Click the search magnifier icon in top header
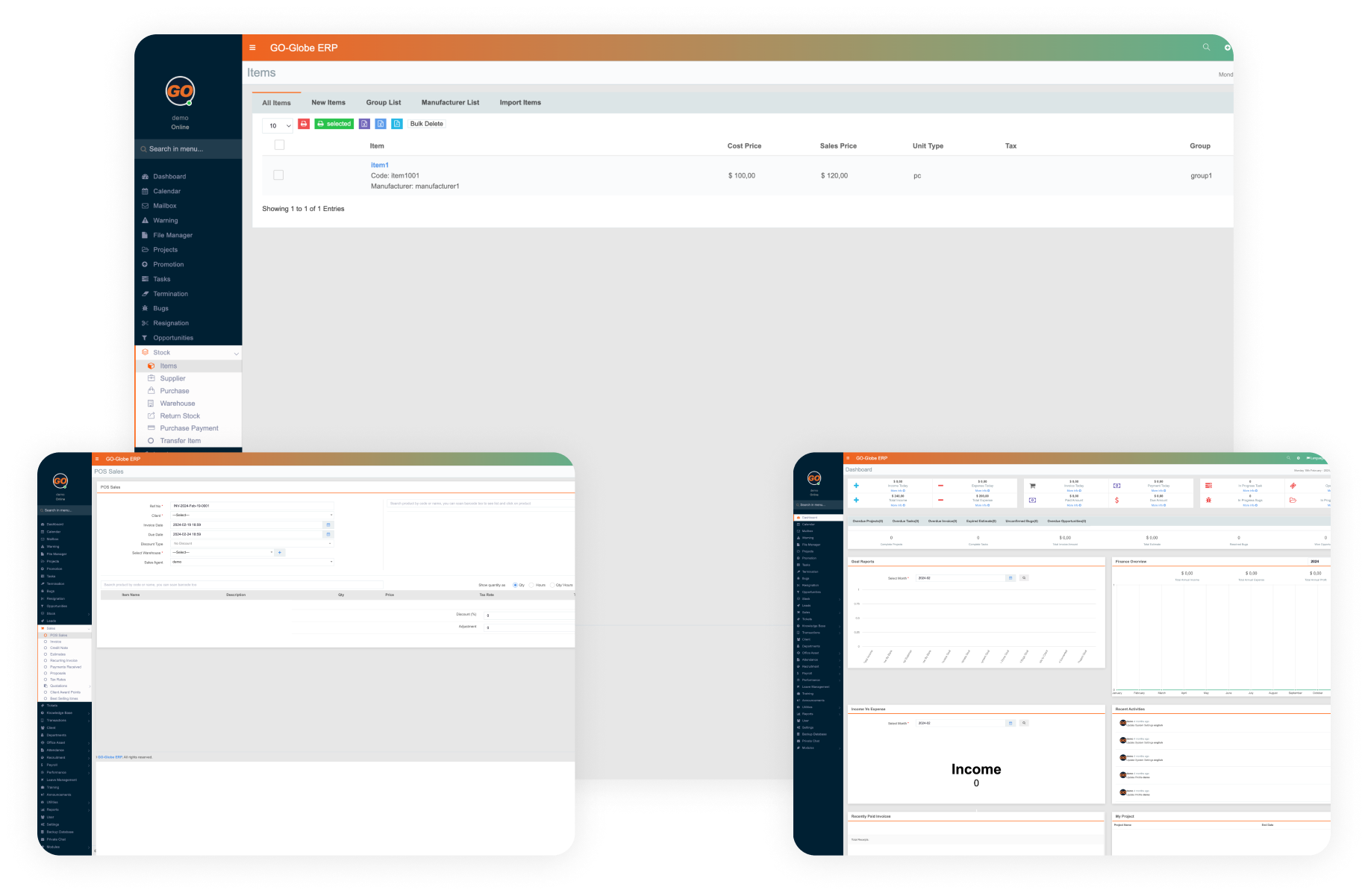1368x896 pixels. pos(1206,47)
